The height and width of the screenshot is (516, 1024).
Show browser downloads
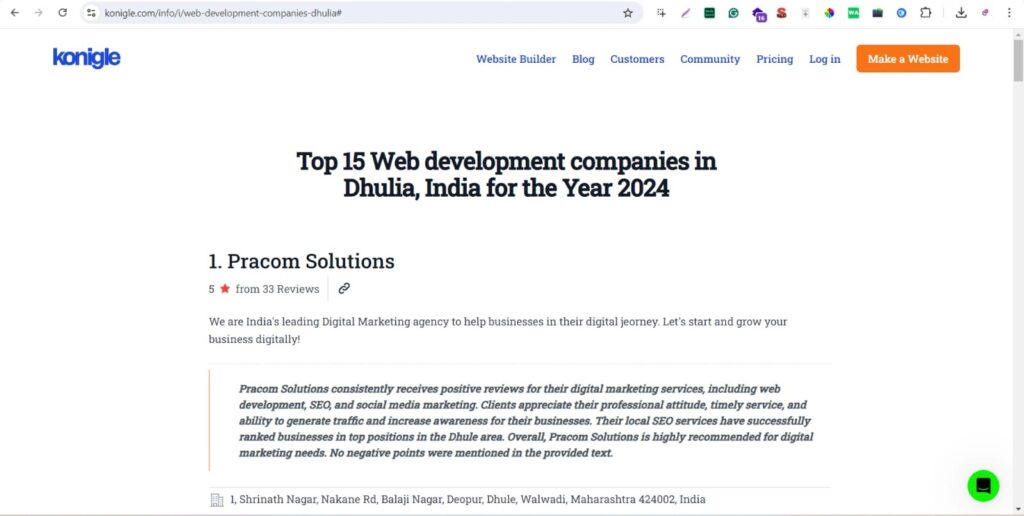click(961, 12)
